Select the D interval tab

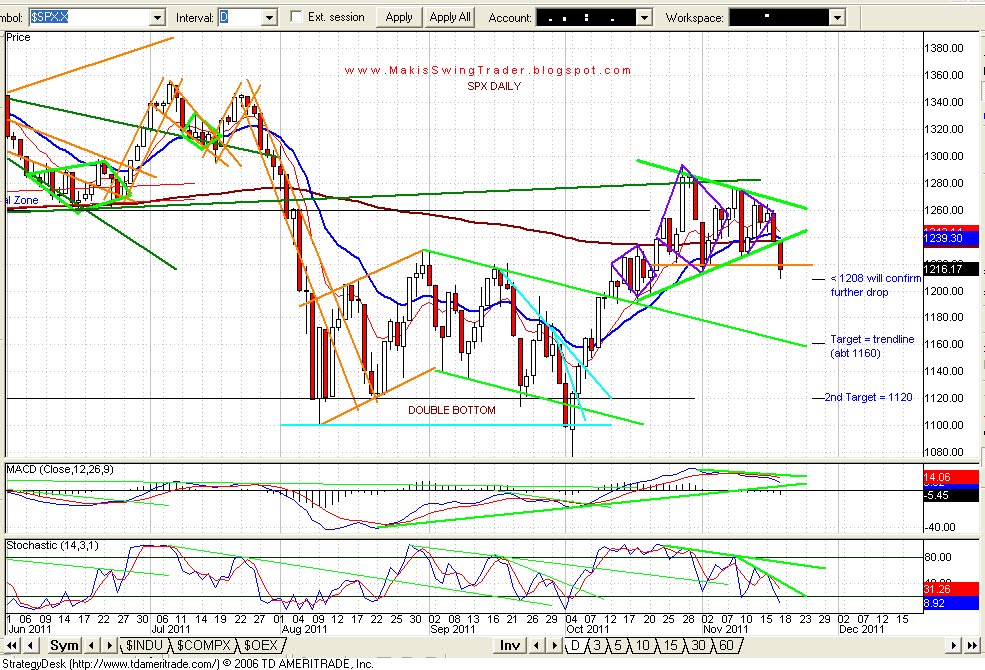point(575,645)
